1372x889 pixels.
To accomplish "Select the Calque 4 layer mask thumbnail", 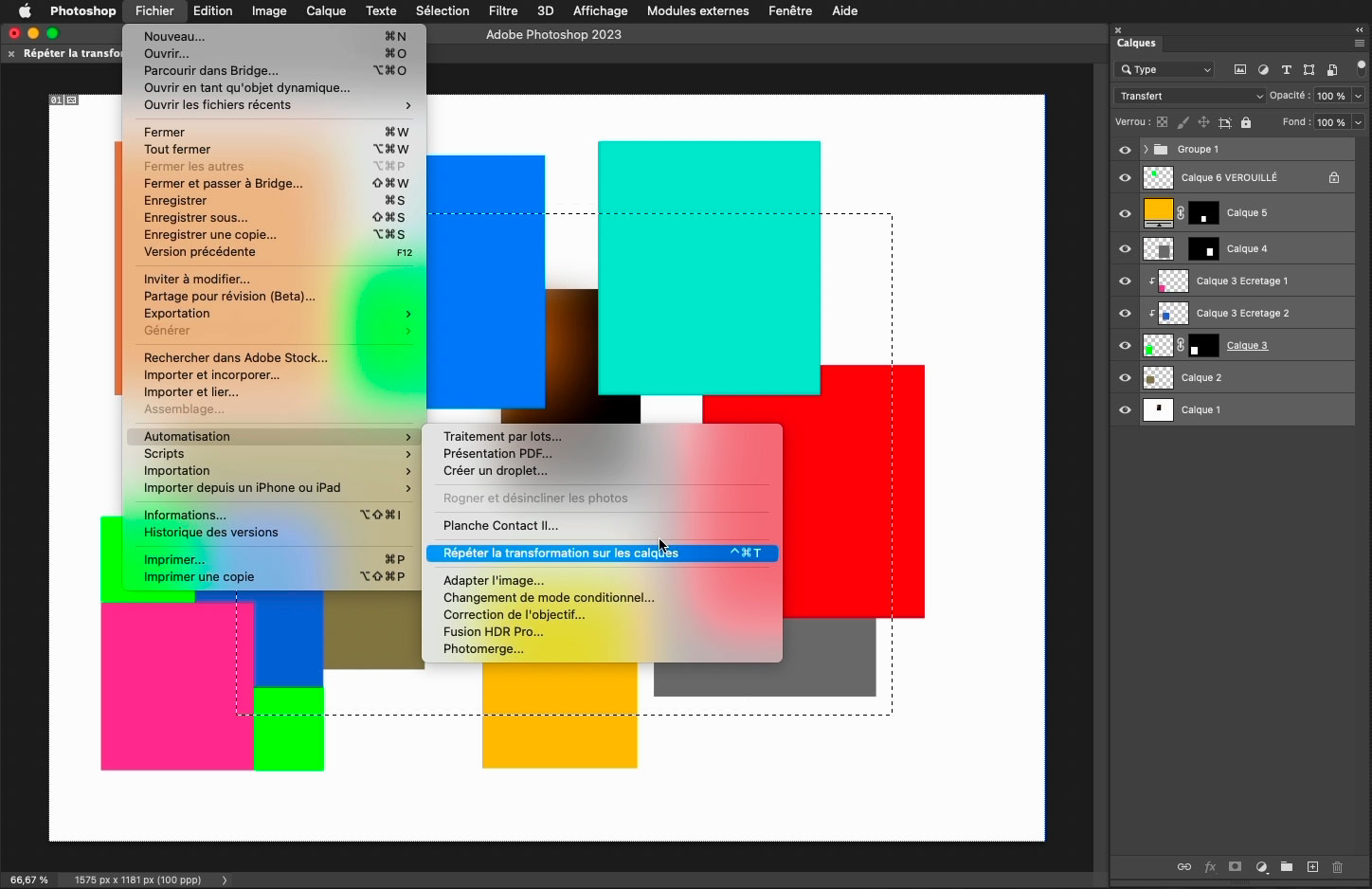I will (x=1203, y=249).
